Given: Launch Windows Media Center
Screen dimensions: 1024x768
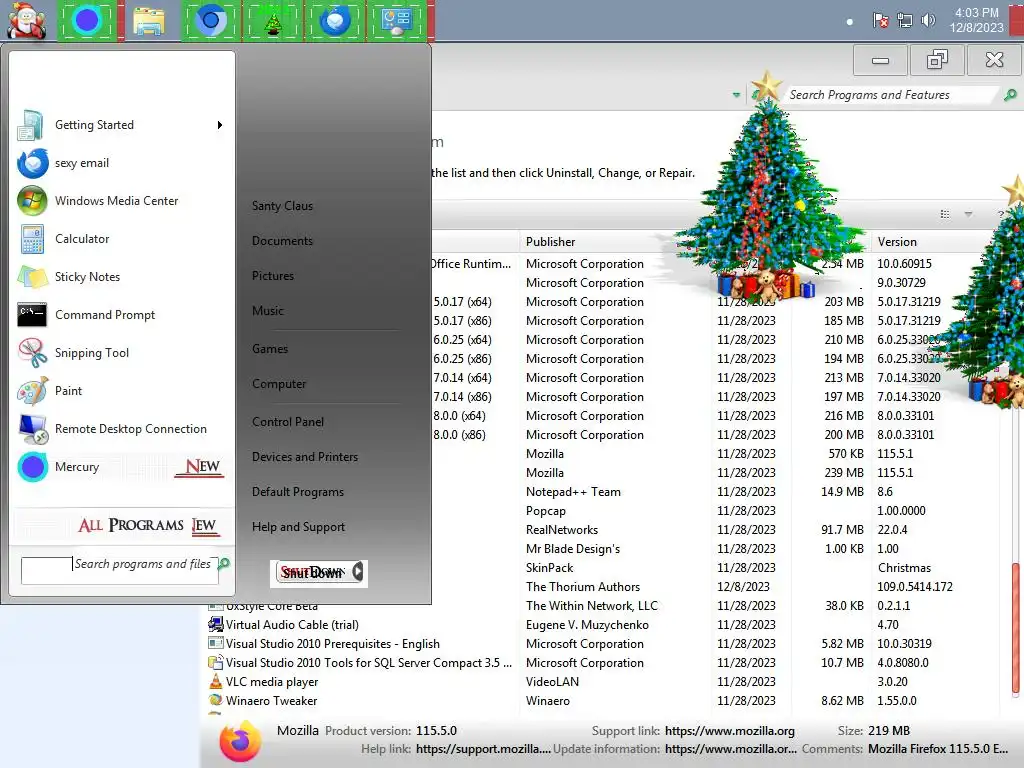Looking at the screenshot, I should coord(32,201).
